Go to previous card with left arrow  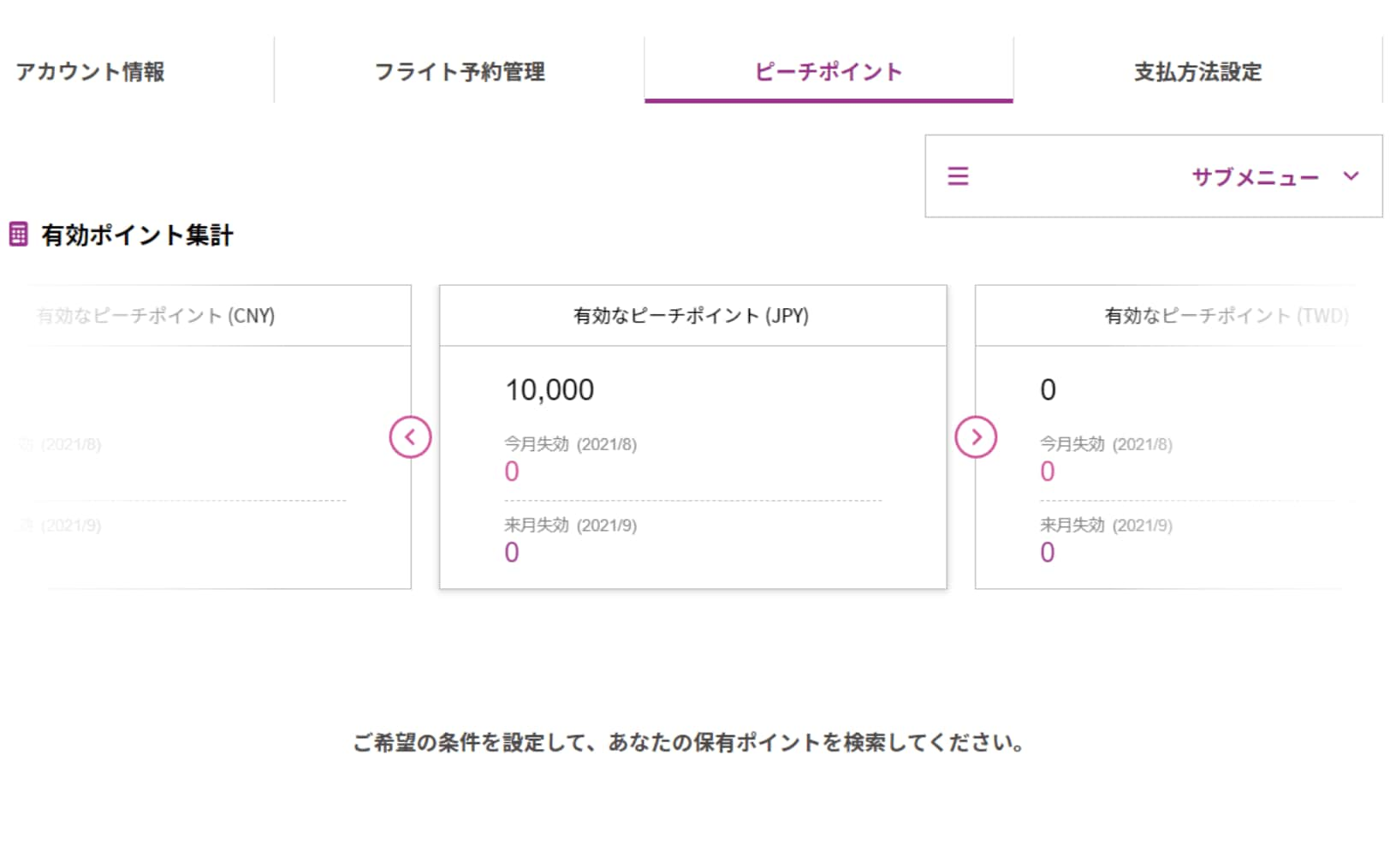coord(410,437)
